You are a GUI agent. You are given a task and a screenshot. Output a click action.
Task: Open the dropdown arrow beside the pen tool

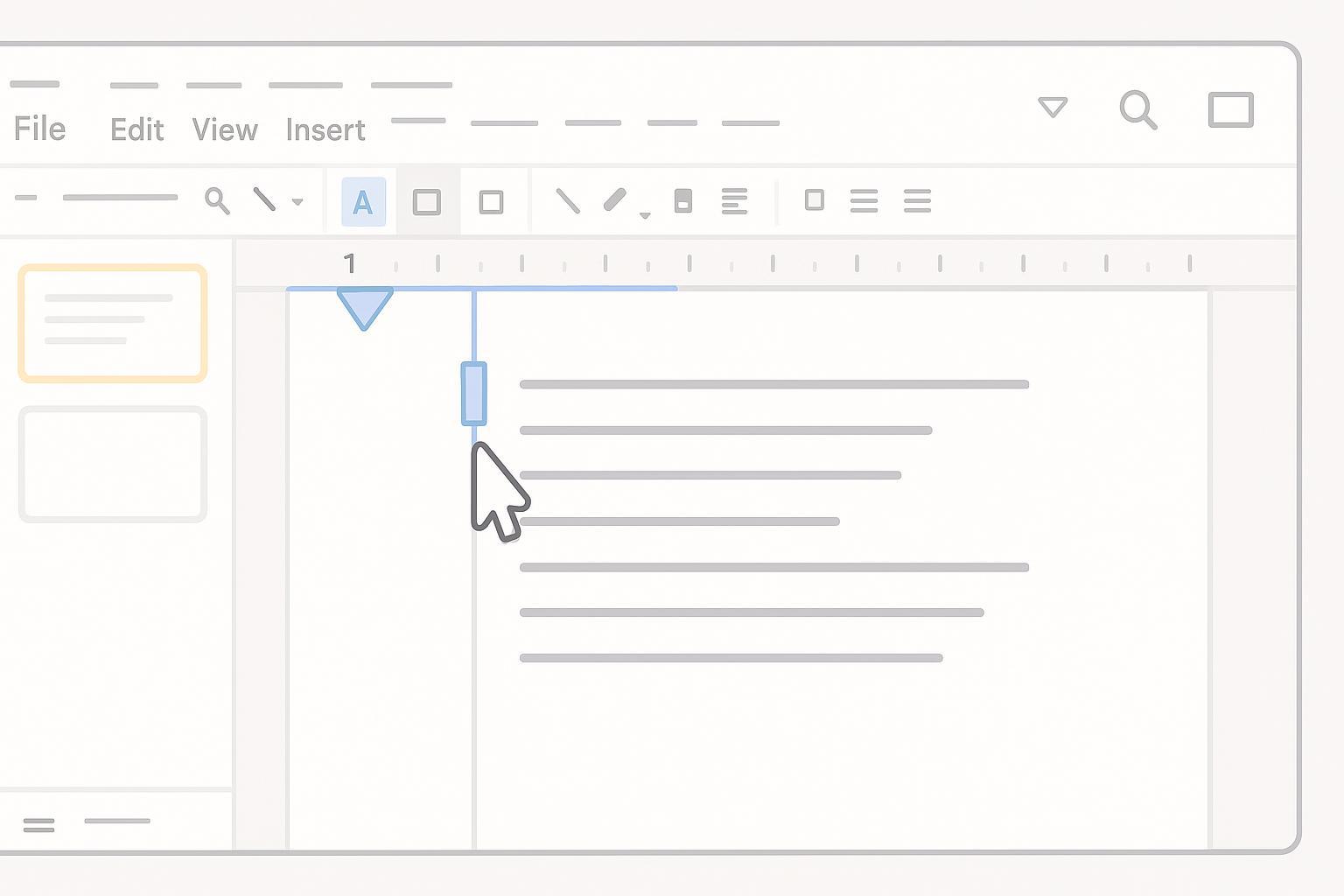(x=297, y=201)
